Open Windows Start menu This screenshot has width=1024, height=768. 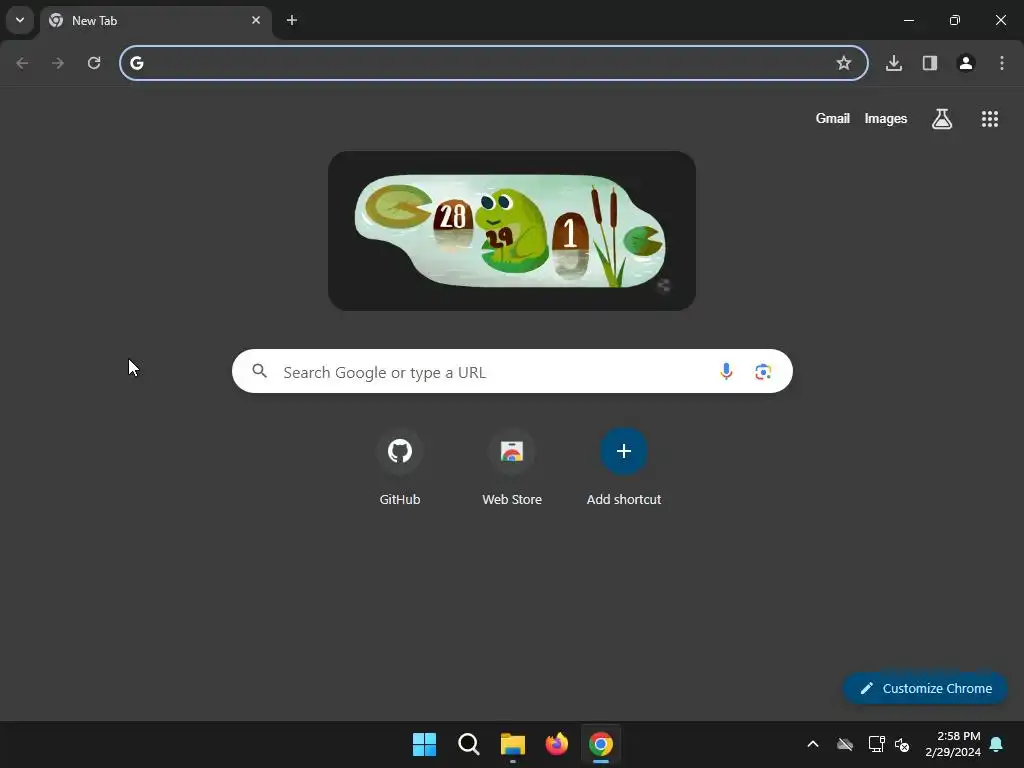(x=424, y=744)
